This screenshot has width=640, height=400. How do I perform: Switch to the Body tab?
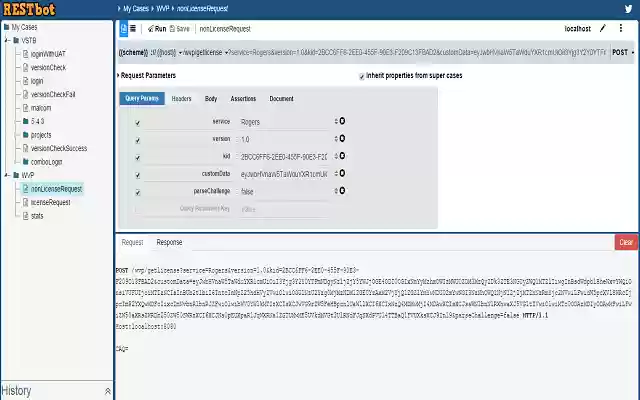coord(211,99)
